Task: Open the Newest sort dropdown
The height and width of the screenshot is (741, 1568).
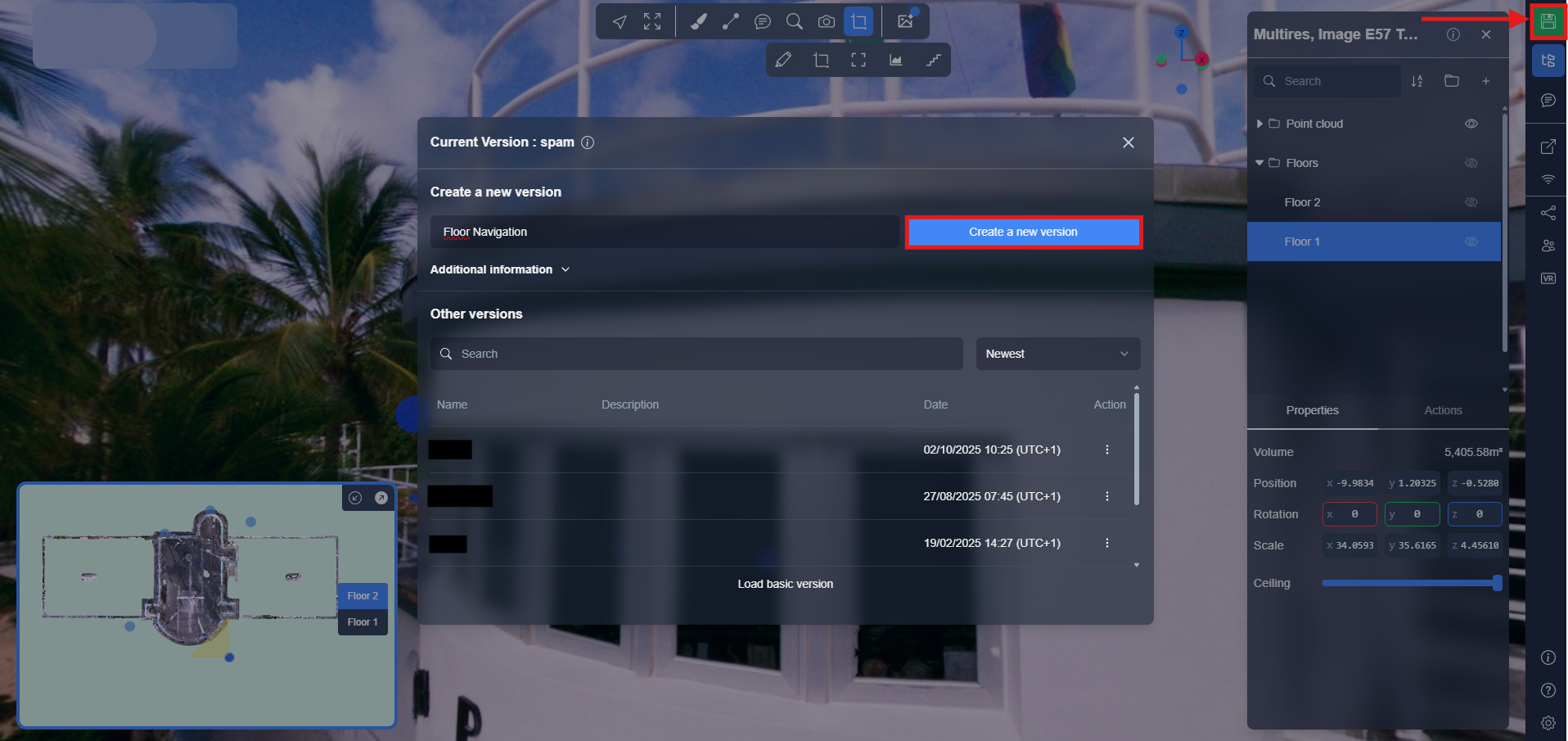Action: (1057, 354)
